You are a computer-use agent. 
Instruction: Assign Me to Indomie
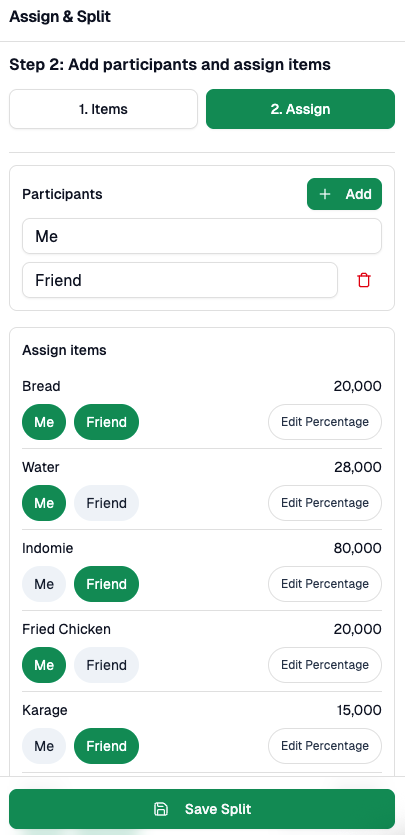click(x=44, y=584)
